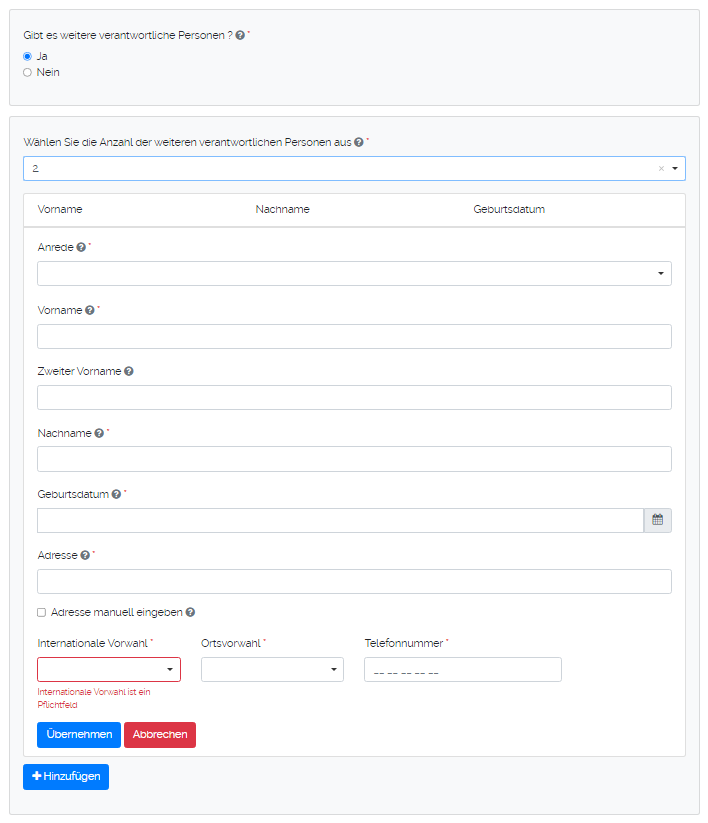Viewport: 708px width, 823px height.
Task: Expand the Ortsvorwahl dropdown
Action: pos(272,670)
